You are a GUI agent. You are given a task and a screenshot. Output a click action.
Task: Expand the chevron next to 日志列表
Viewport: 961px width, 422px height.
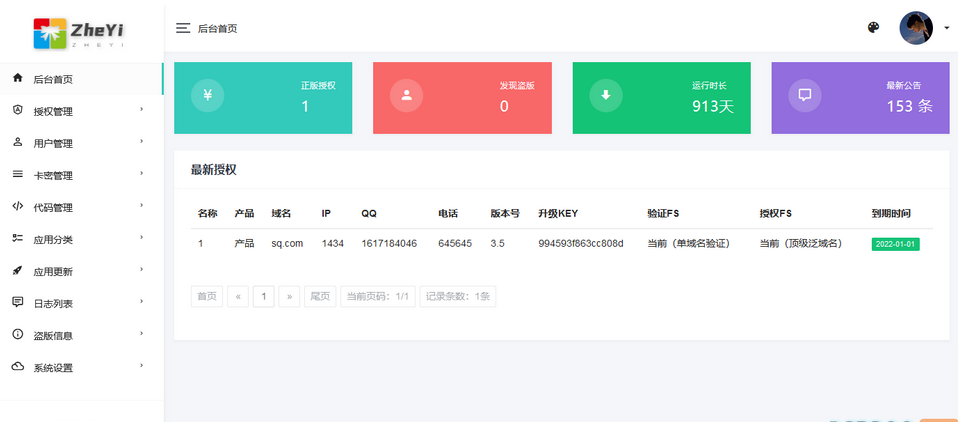(142, 301)
